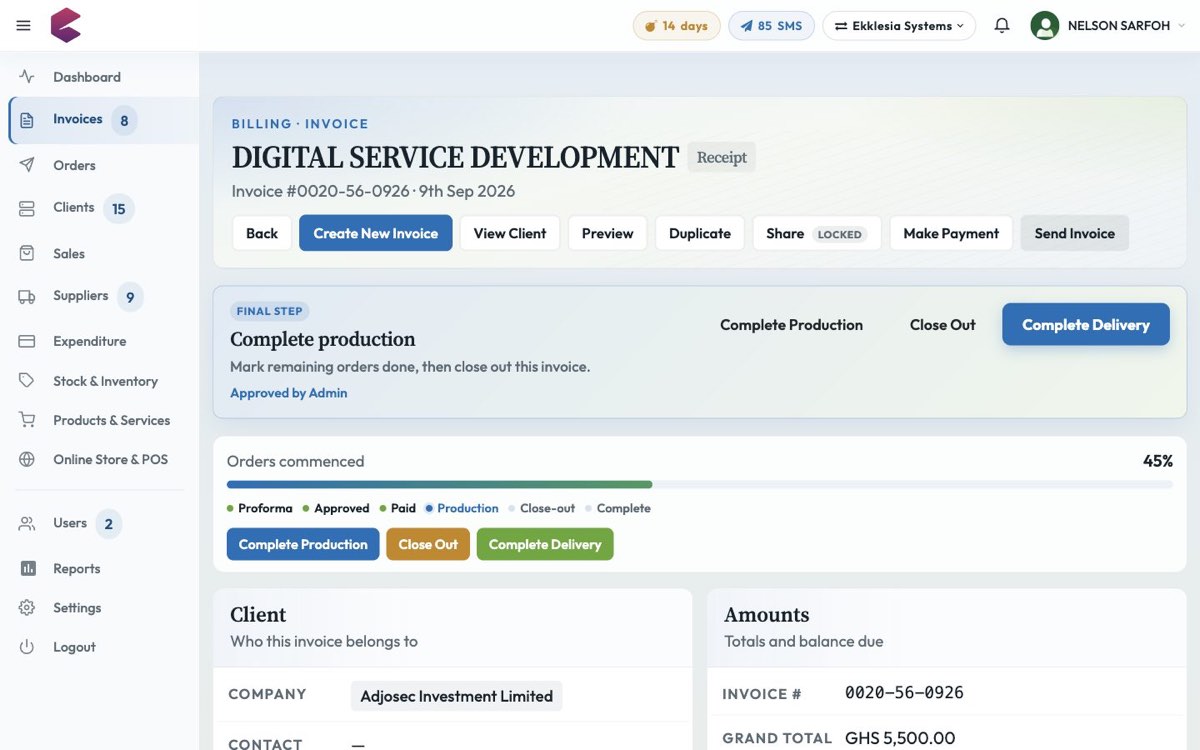This screenshot has height=750, width=1200.
Task: Click the Users people icon
Action: [x=27, y=523]
